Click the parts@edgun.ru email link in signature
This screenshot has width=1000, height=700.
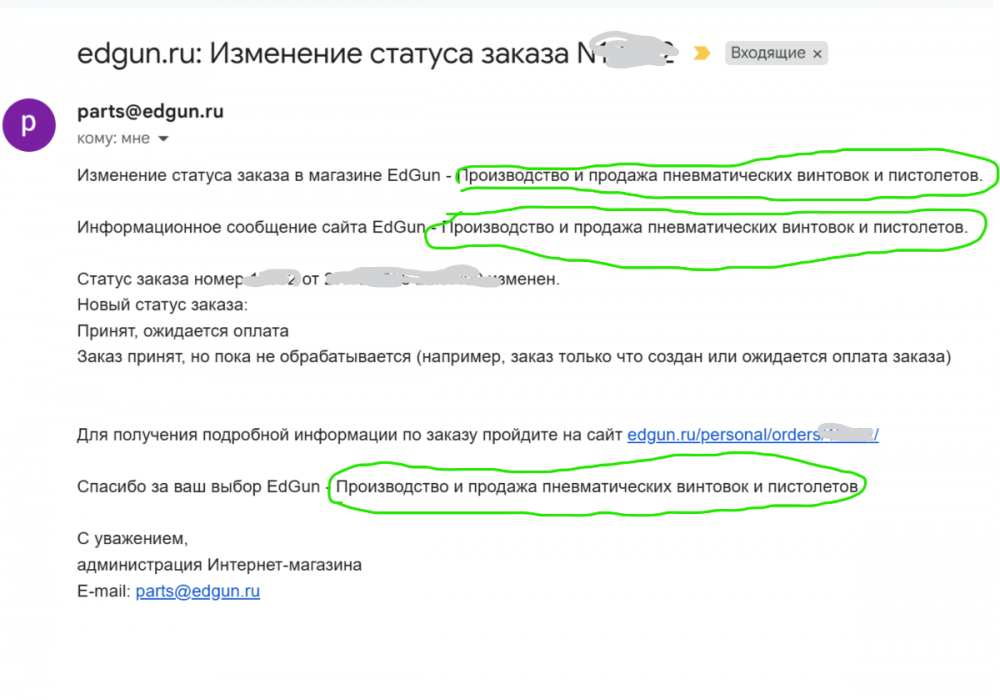(198, 591)
